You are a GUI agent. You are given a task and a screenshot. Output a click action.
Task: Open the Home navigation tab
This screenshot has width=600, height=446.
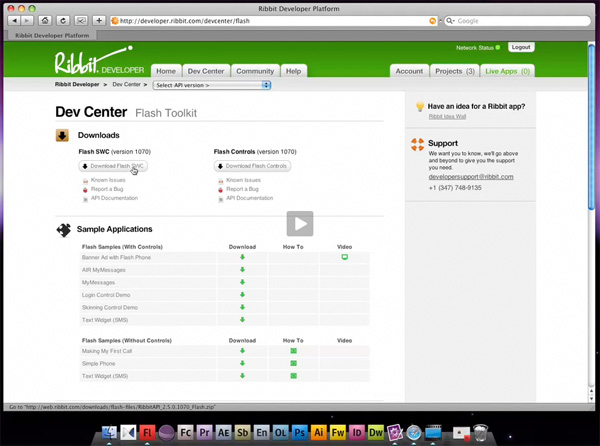[166, 71]
